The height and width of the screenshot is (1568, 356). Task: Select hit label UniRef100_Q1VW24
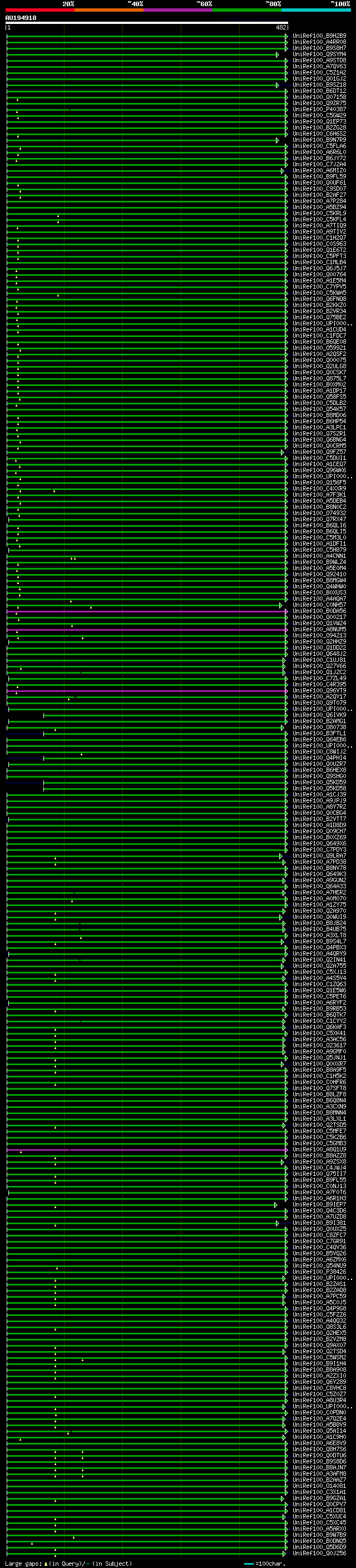[x=319, y=624]
